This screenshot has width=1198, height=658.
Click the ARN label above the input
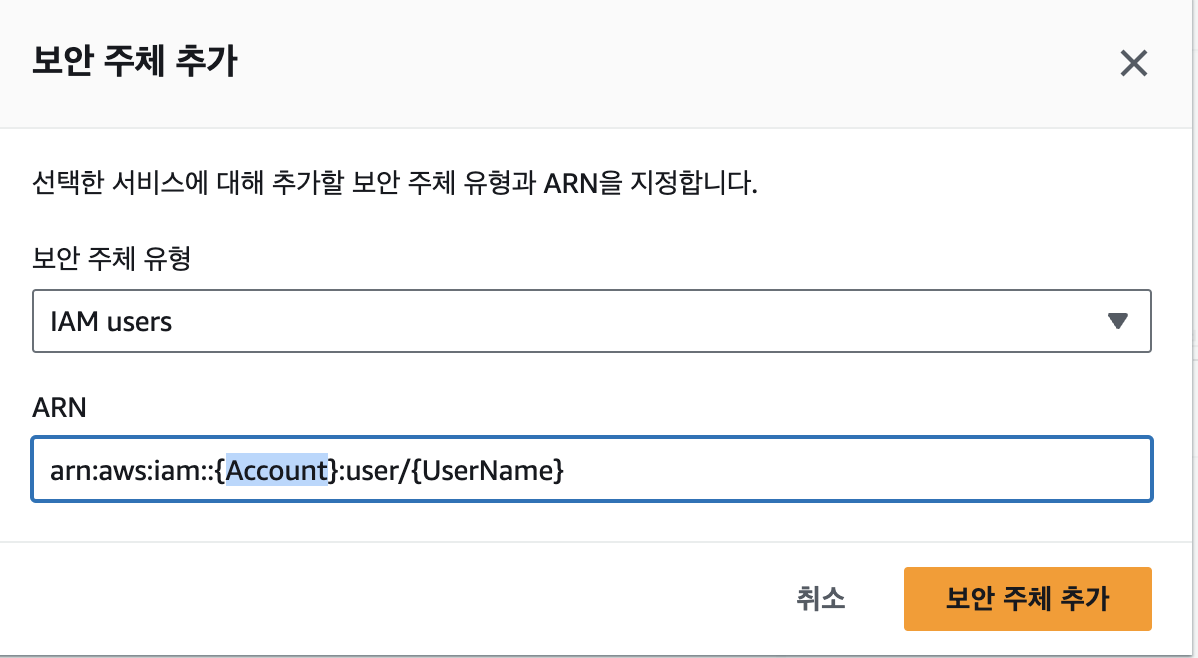[x=59, y=407]
